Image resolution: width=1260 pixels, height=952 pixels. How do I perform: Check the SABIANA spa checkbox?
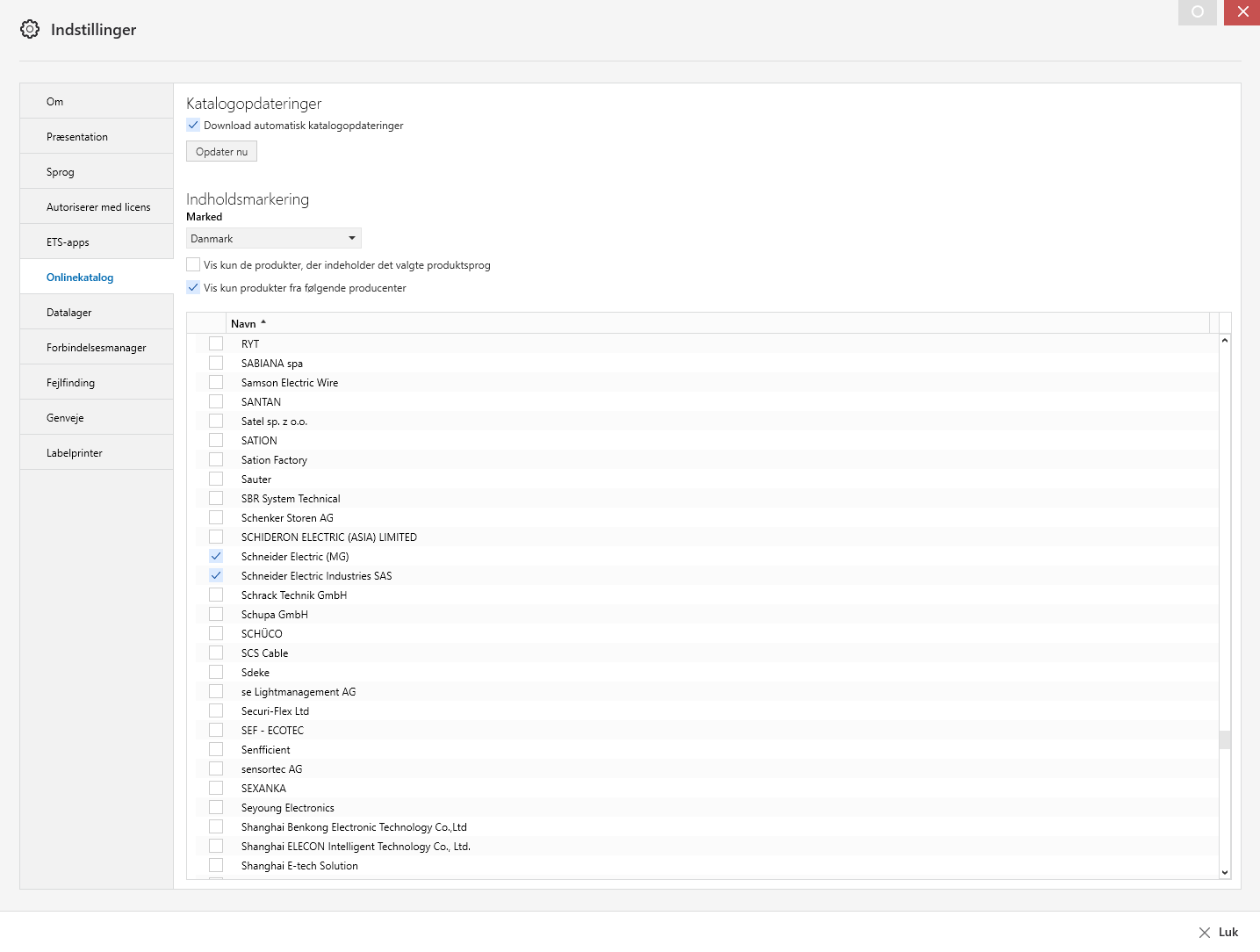(x=216, y=363)
